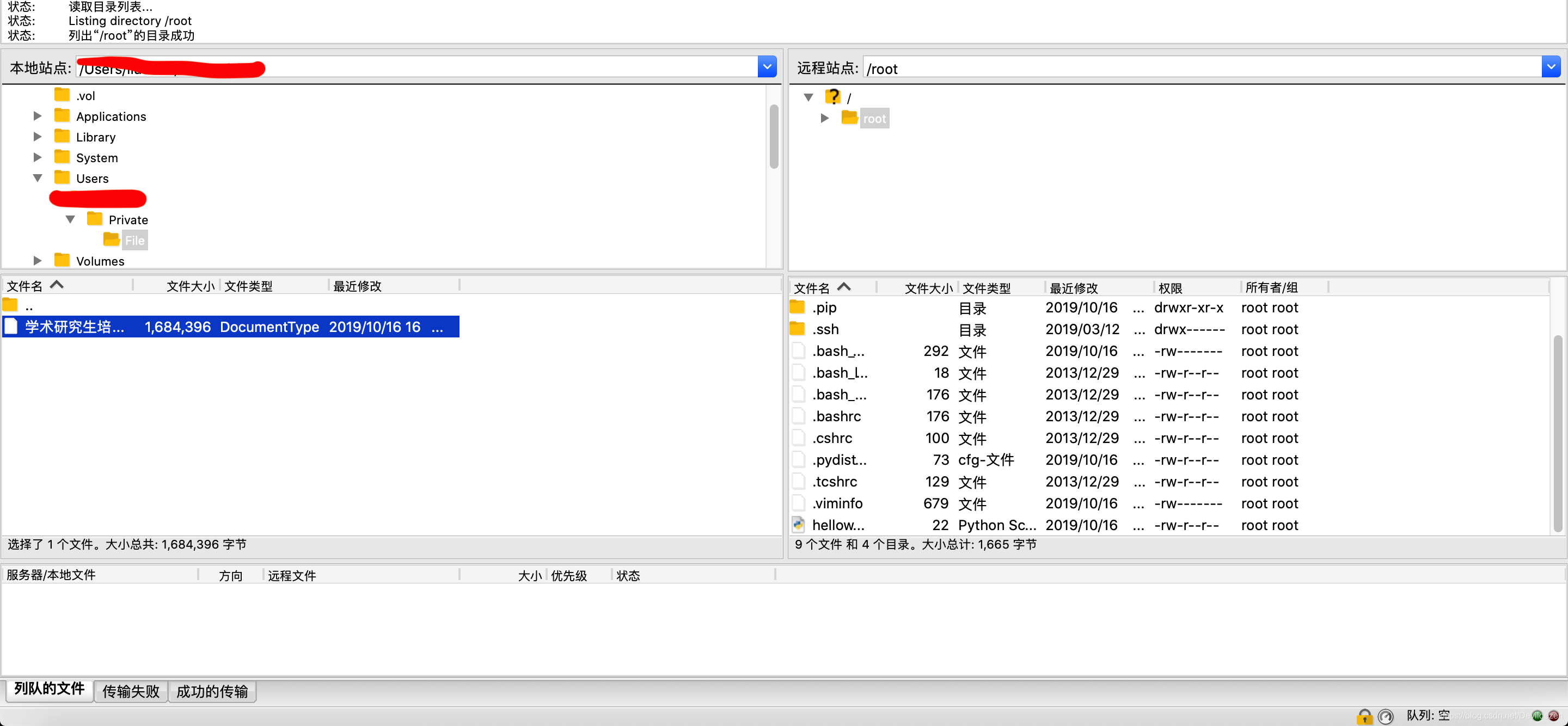Click the lock icon in the status bar

[1365, 717]
